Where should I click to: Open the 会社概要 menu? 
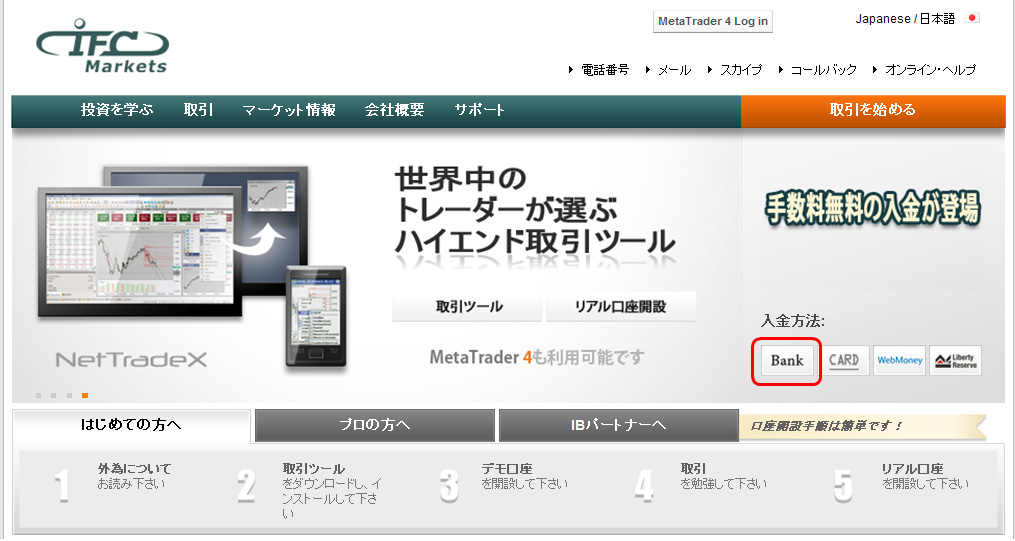[x=394, y=110]
